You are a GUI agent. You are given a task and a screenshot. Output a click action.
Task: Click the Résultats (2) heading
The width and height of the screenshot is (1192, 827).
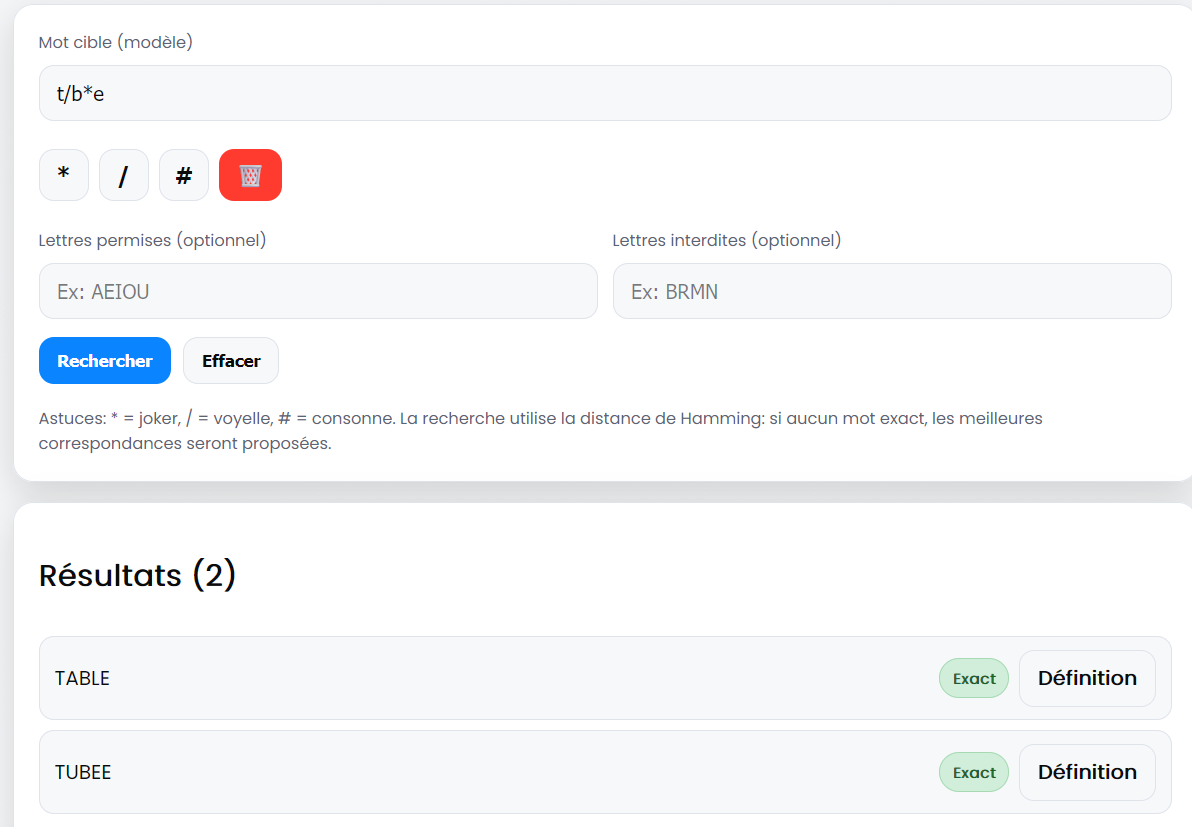[x=137, y=575]
